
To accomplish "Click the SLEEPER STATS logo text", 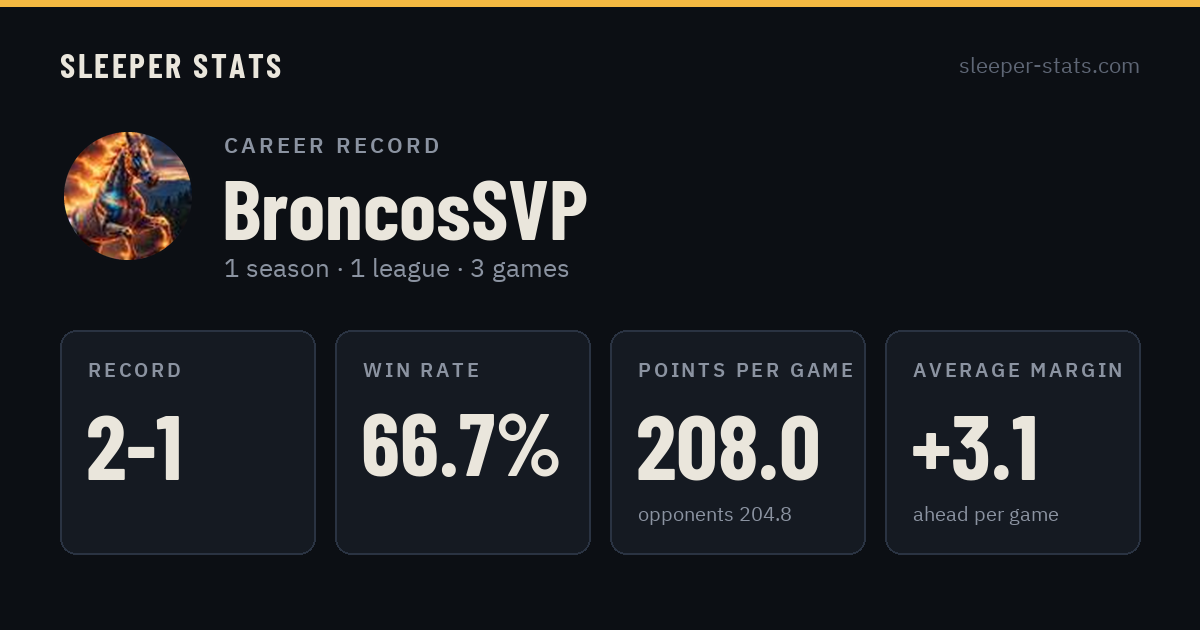I will click(x=171, y=66).
